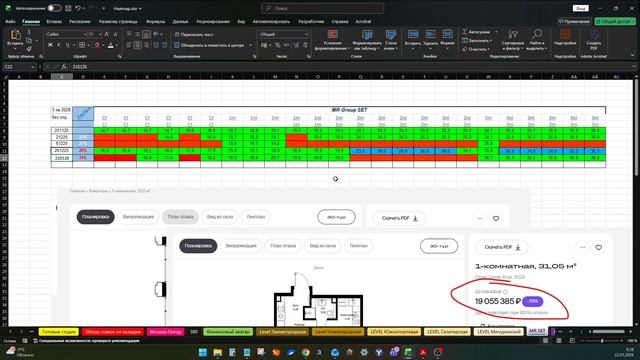Apply fill color with the paint bucket
This screenshot has width=640, height=360.
coord(97,45)
